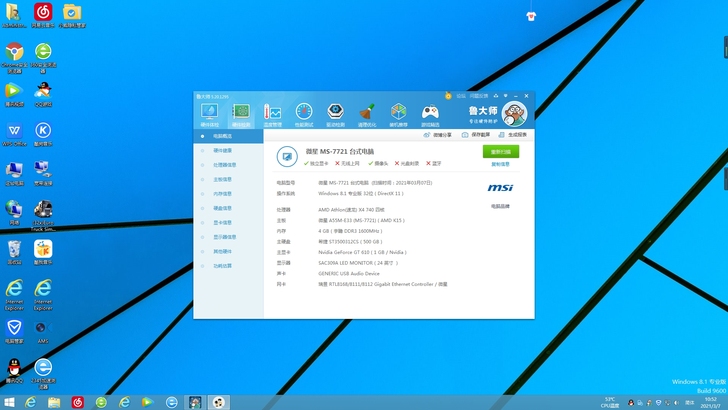The height and width of the screenshot is (410, 728).
Task: Select 主板信息 motherboard info in sidebar
Action: pyautogui.click(x=228, y=179)
